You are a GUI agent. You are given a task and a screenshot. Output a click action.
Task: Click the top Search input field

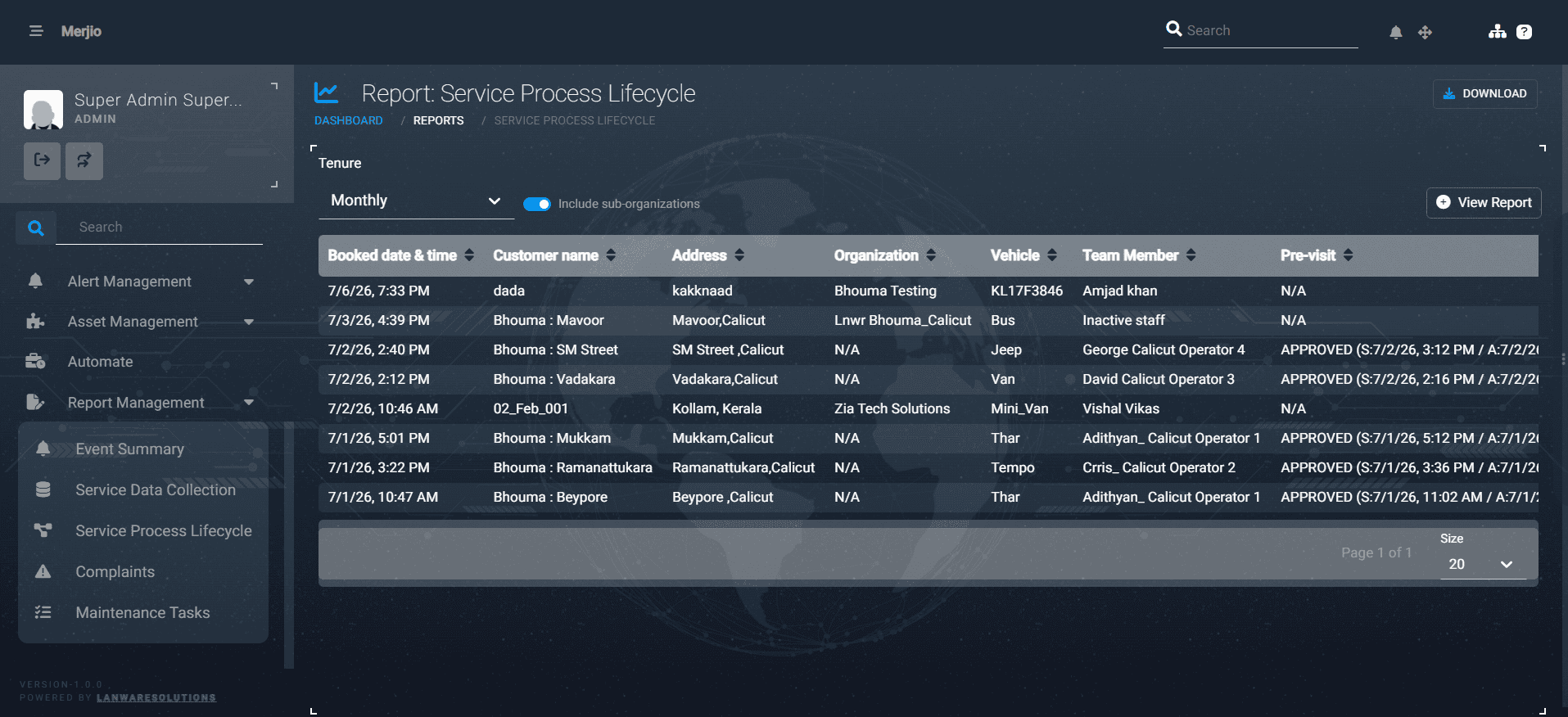[1261, 31]
